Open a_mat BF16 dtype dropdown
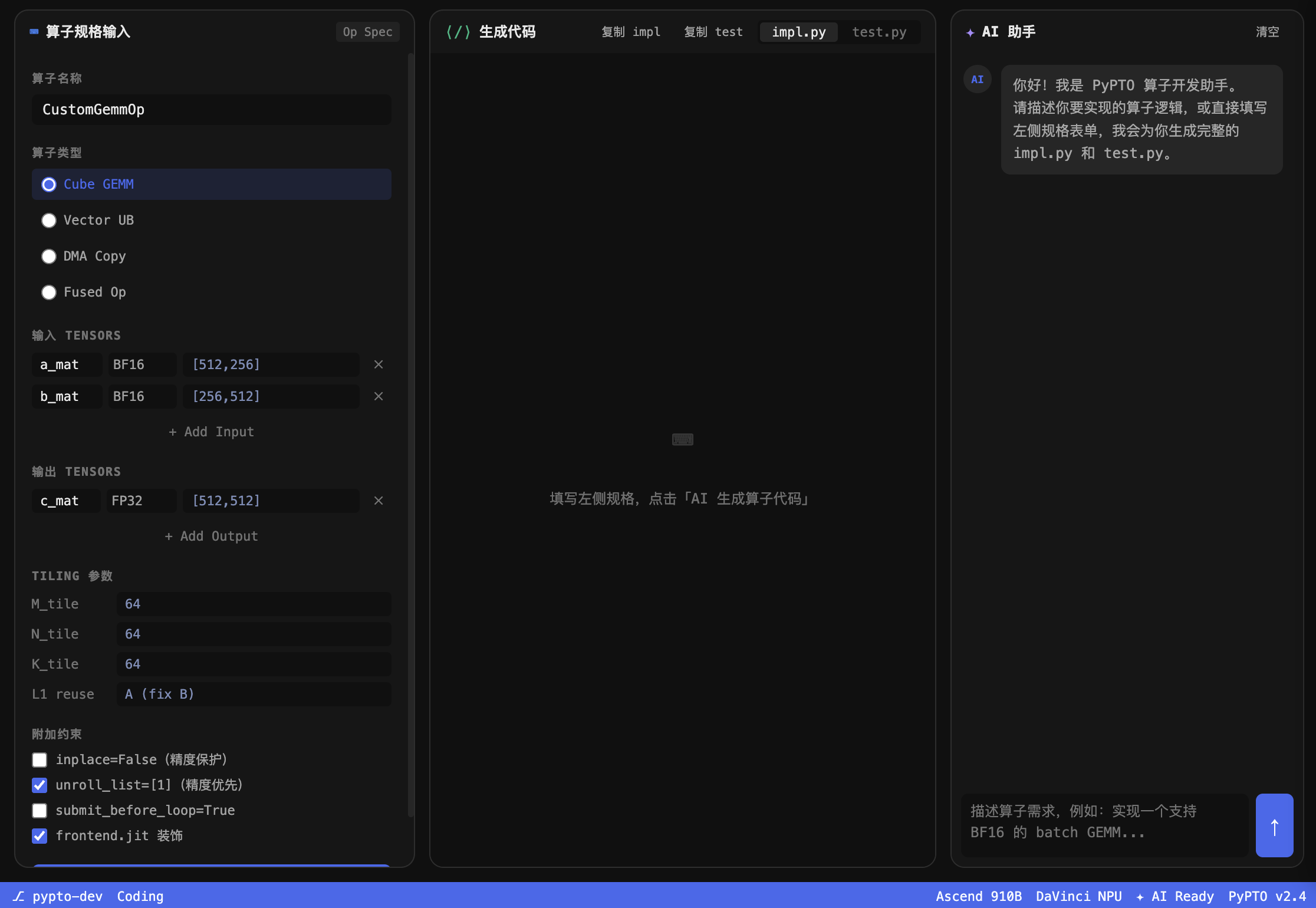Screen dimensions: 1316x908 142,364
